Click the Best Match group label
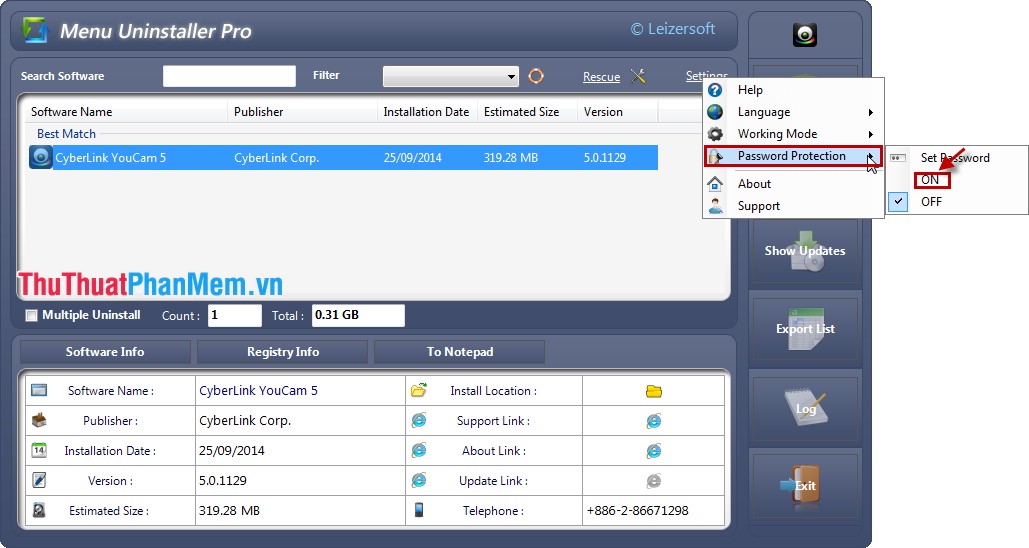This screenshot has height=548, width=1029. (x=66, y=134)
